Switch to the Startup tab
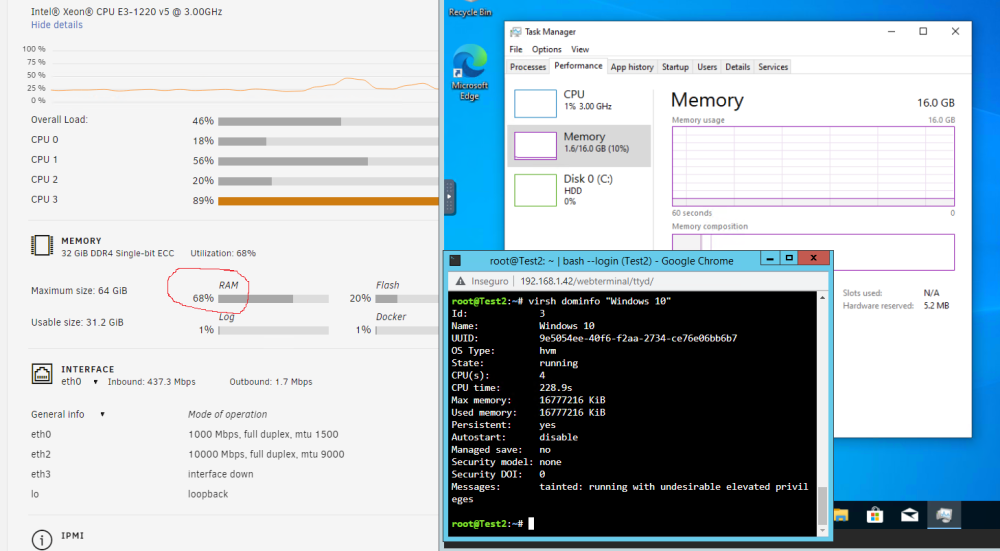 [x=675, y=67]
